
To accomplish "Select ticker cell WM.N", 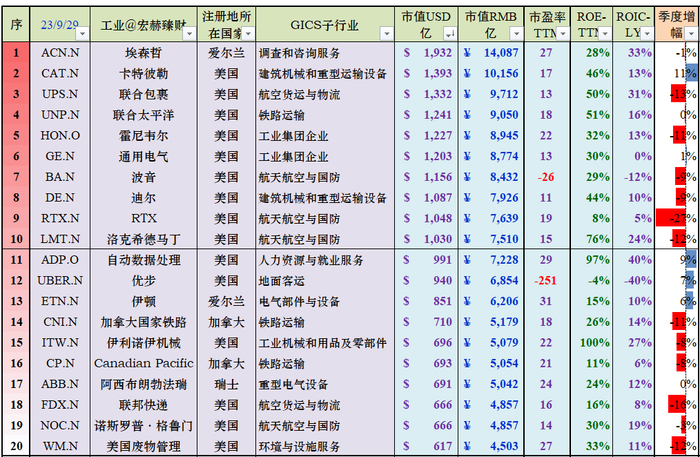I will pos(60,446).
